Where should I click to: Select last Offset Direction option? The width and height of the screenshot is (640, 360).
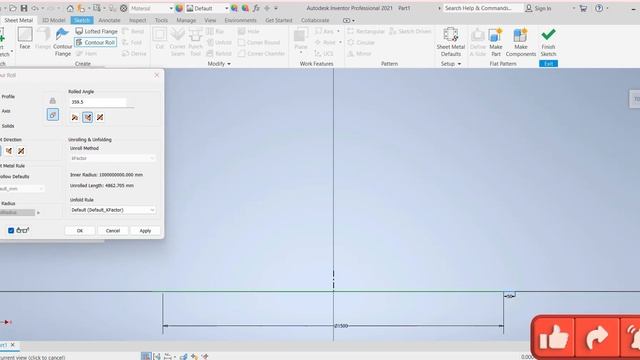(x=21, y=151)
